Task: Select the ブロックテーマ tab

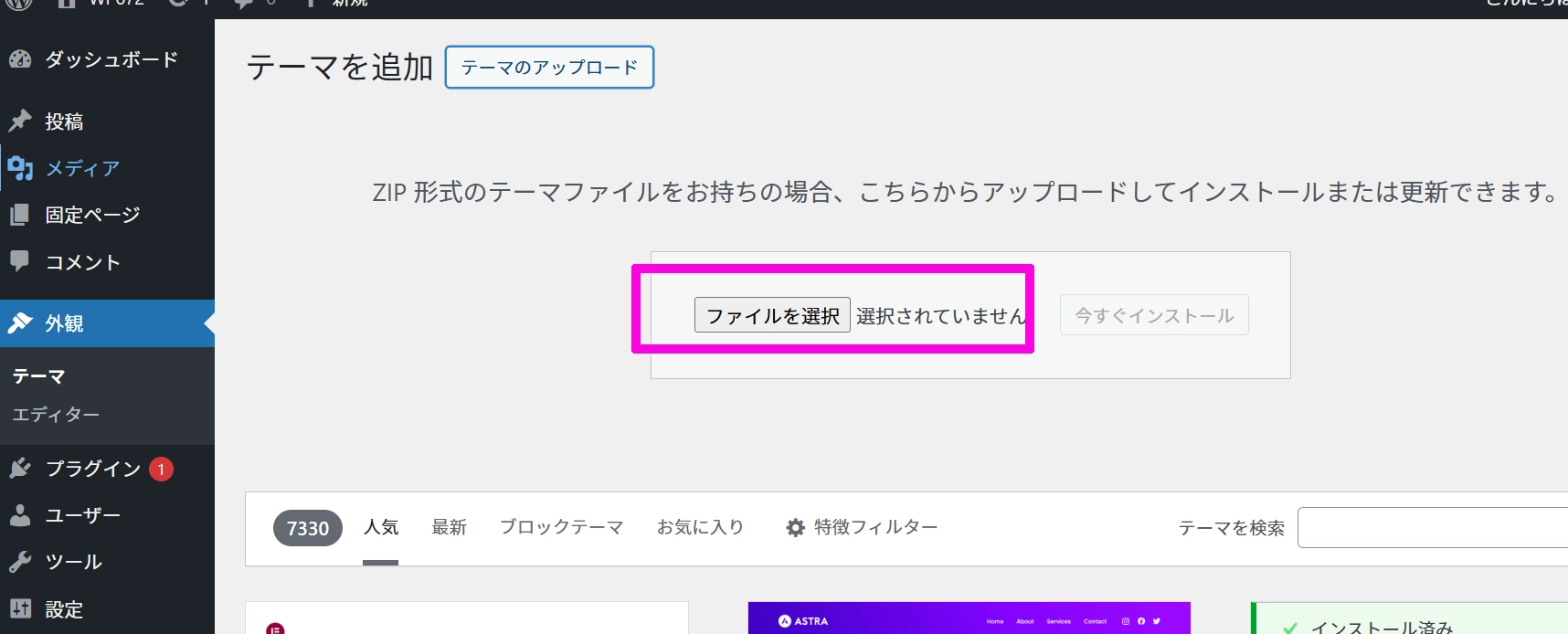Action: coord(561,527)
